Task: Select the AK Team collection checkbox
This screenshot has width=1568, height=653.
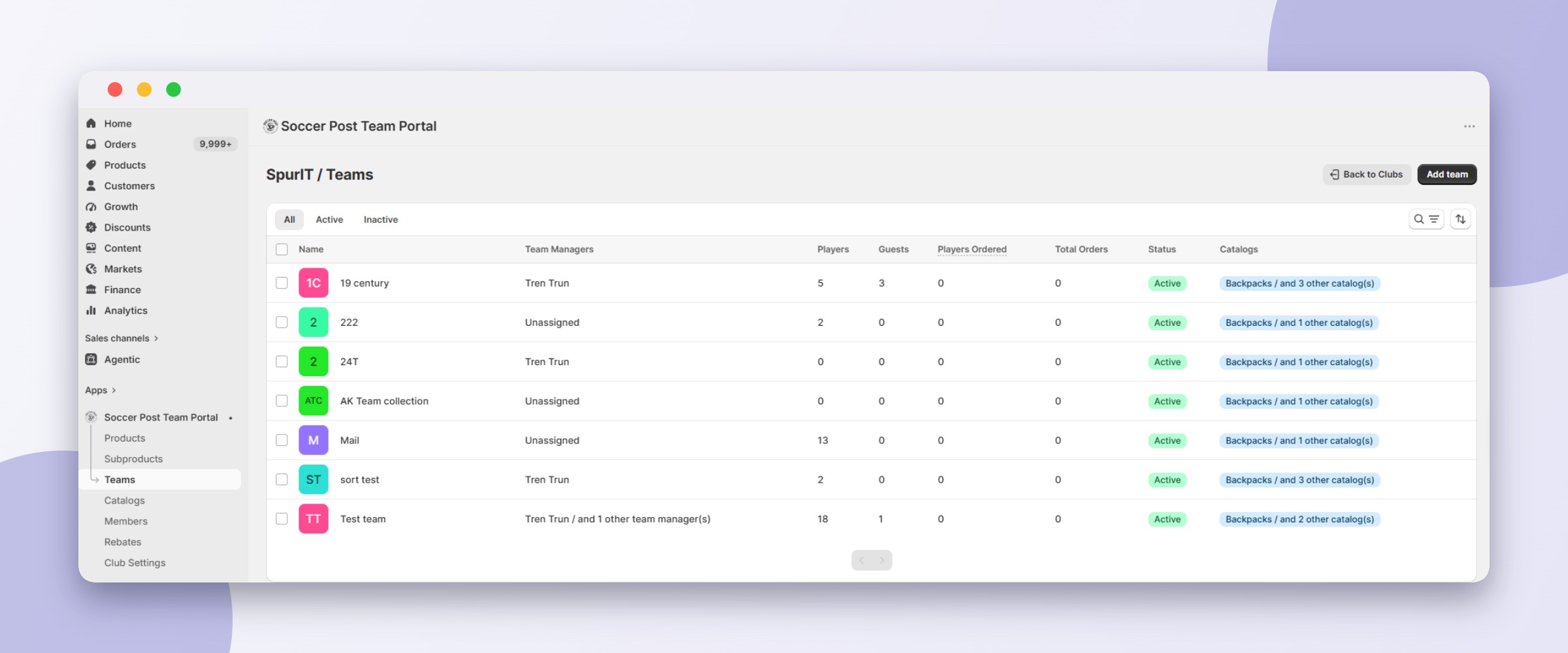Action: pyautogui.click(x=282, y=401)
